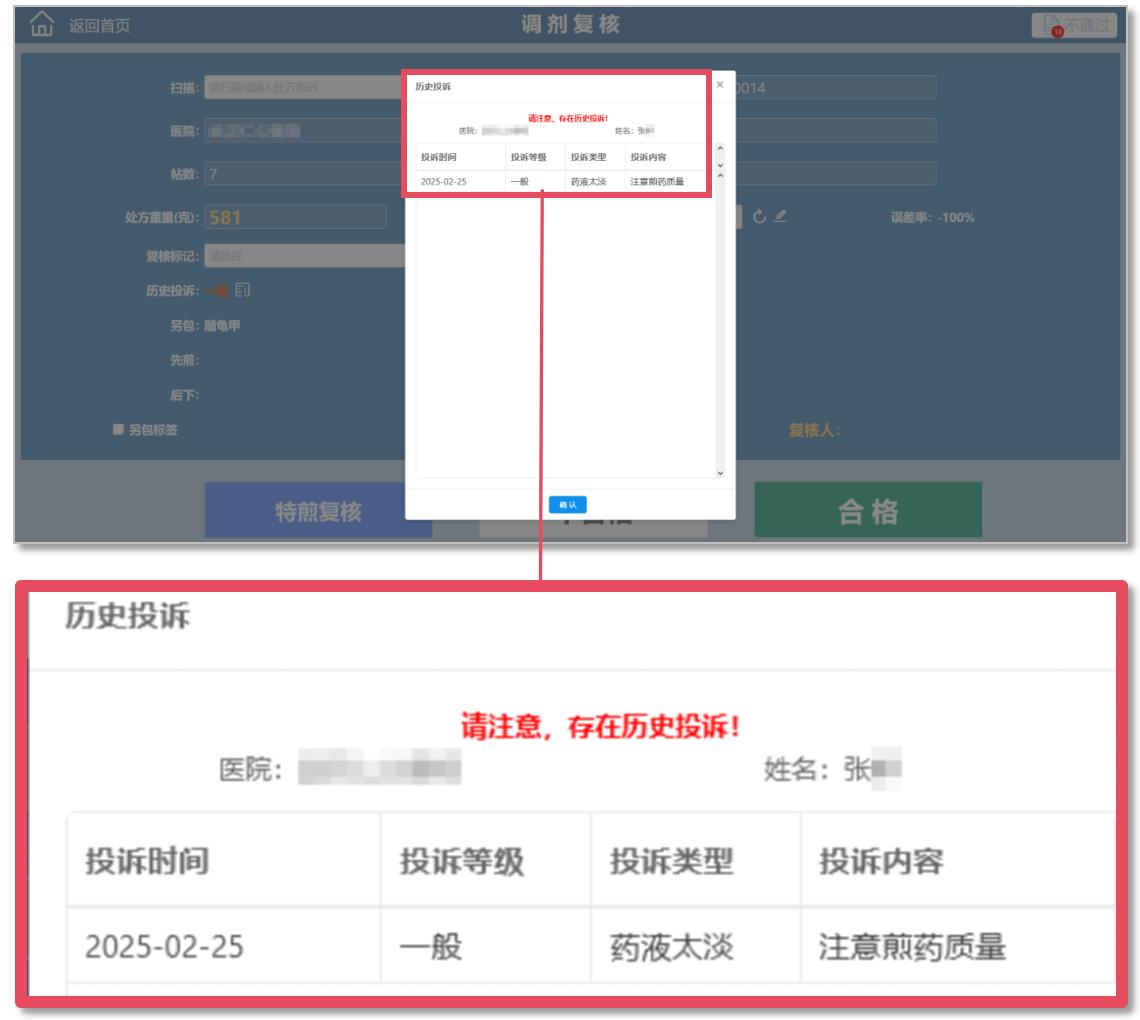
Task: Check the 另包标签 checkbox
Action: [x=118, y=429]
